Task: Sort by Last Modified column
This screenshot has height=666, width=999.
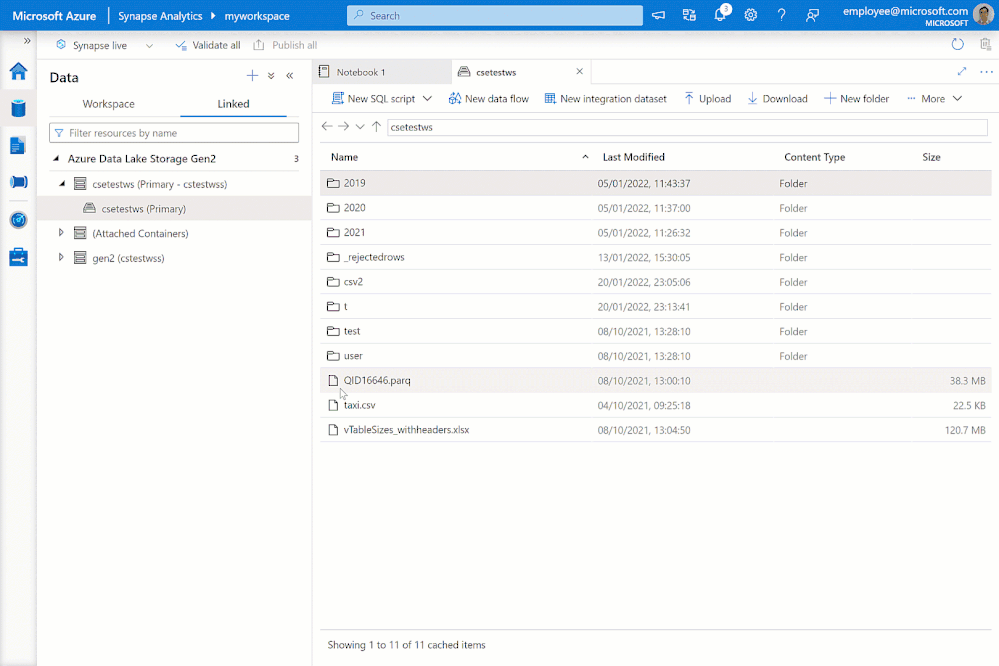Action: tap(633, 157)
